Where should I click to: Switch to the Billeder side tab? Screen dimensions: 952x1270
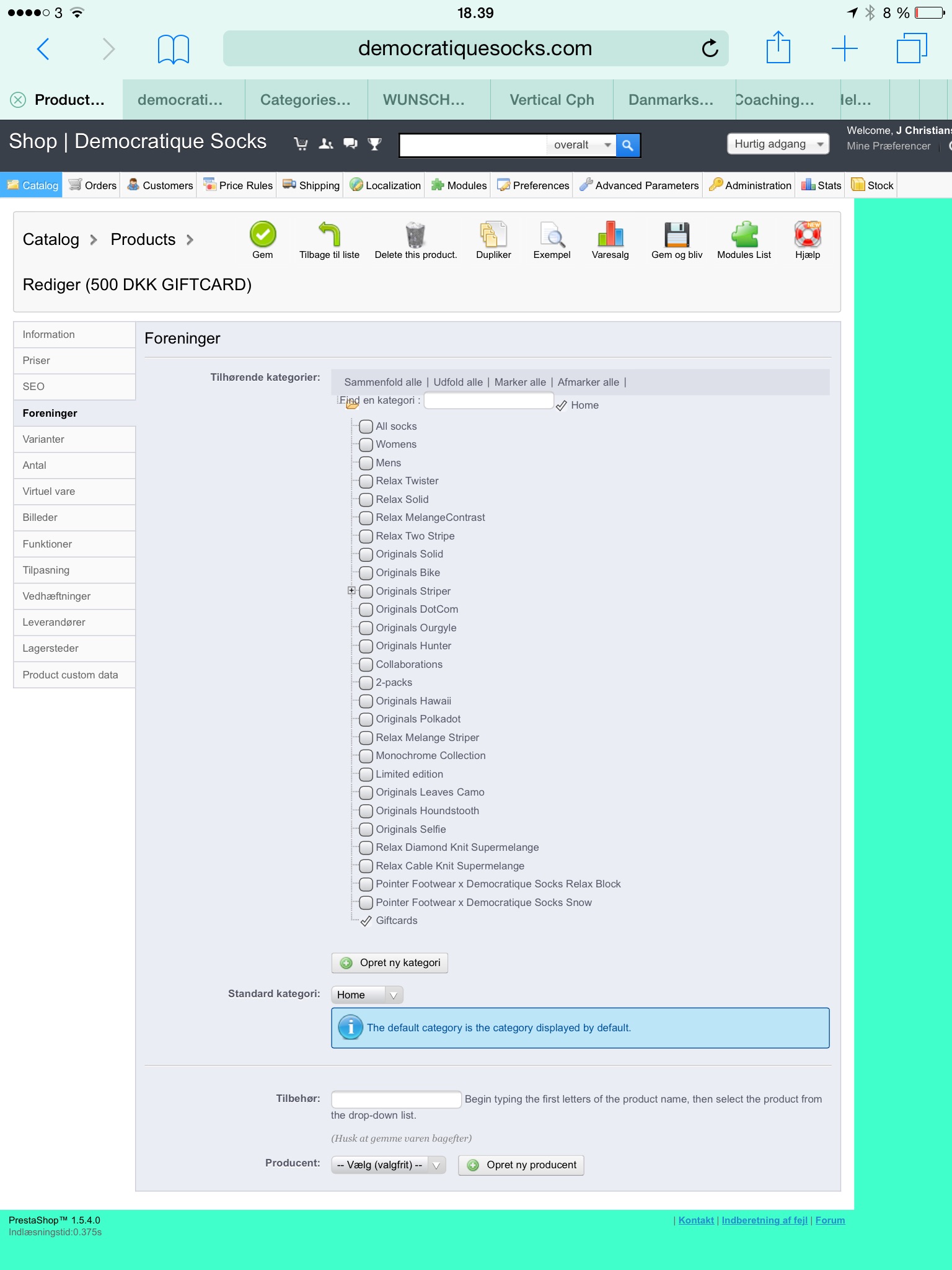(x=74, y=518)
